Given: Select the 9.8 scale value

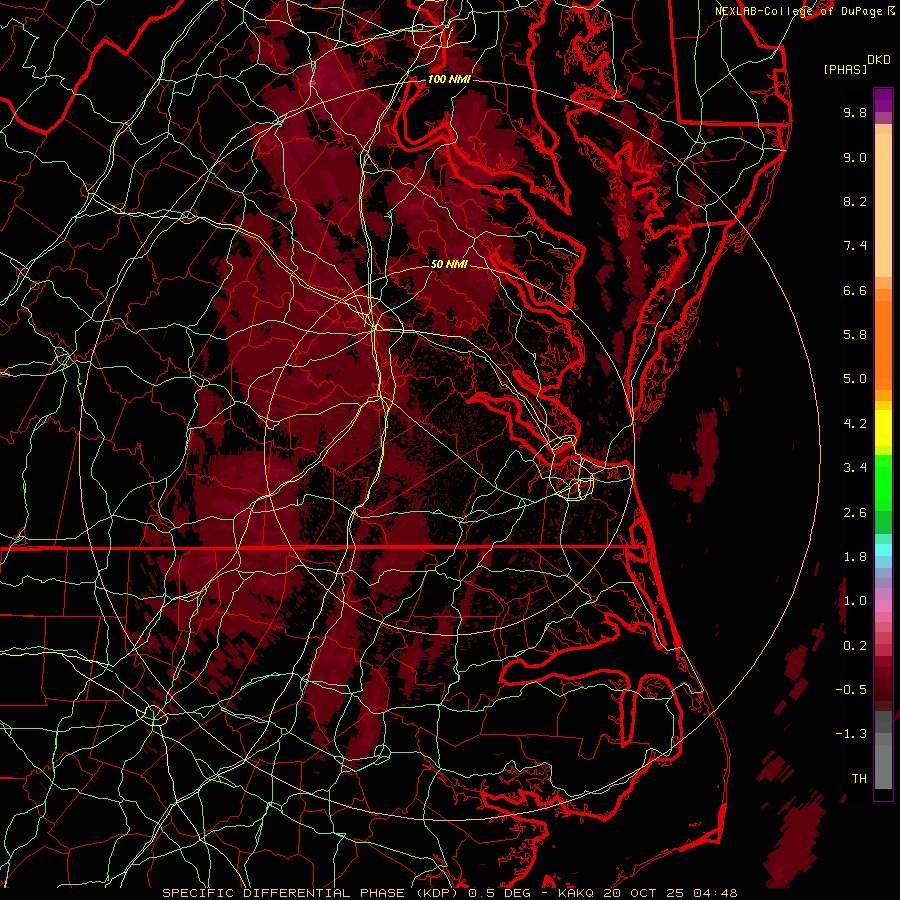Looking at the screenshot, I should pyautogui.click(x=855, y=112).
